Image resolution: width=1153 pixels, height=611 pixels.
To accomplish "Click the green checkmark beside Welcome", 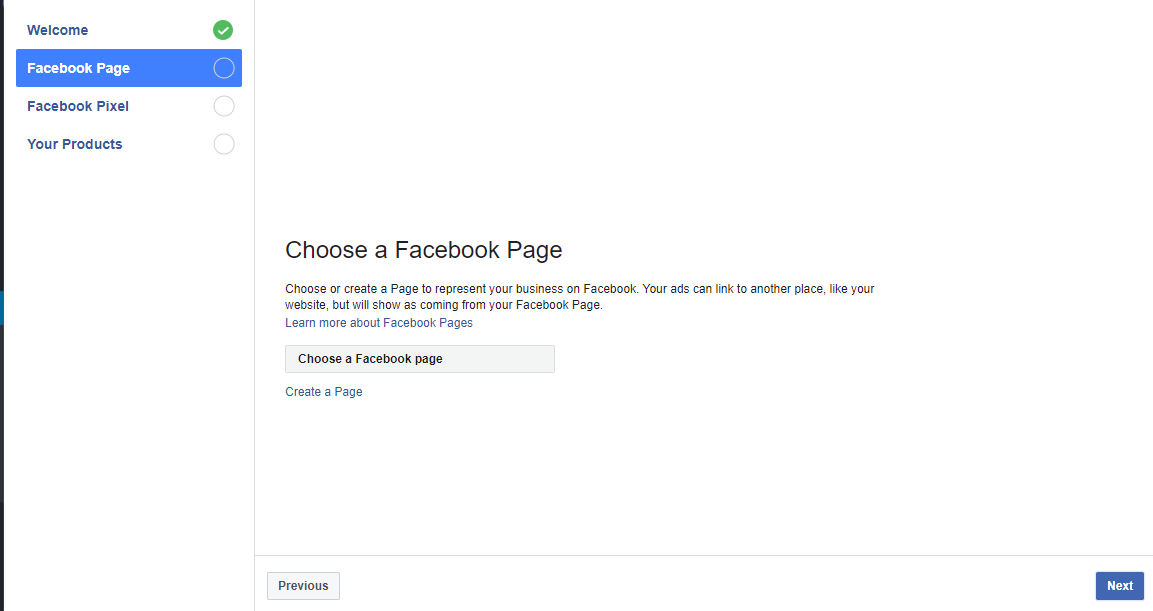I will pyautogui.click(x=223, y=30).
